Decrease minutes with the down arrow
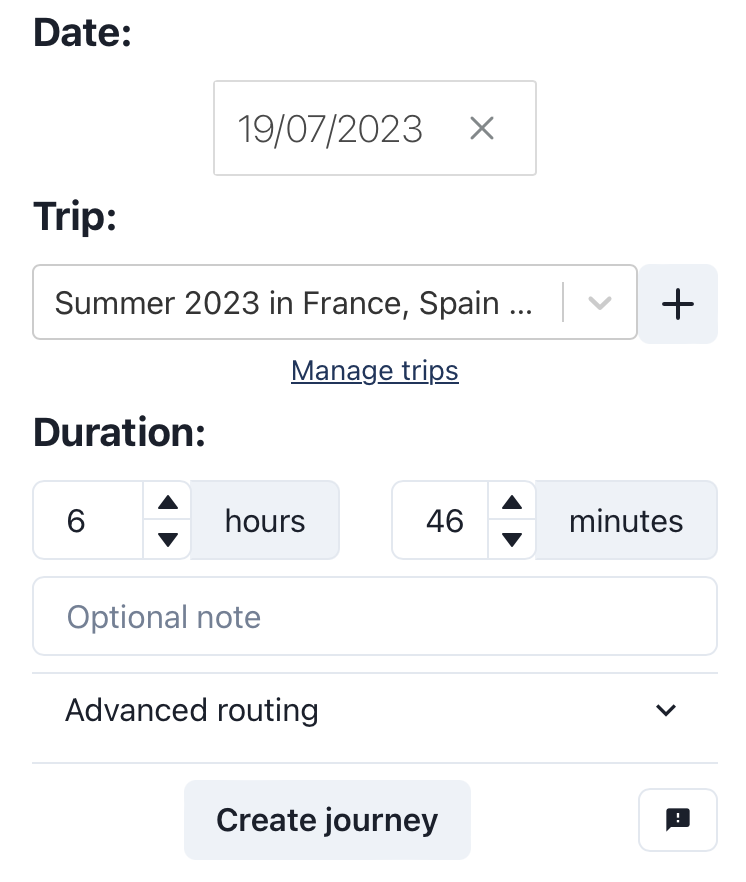Image resolution: width=746 pixels, height=882 pixels. (512, 540)
